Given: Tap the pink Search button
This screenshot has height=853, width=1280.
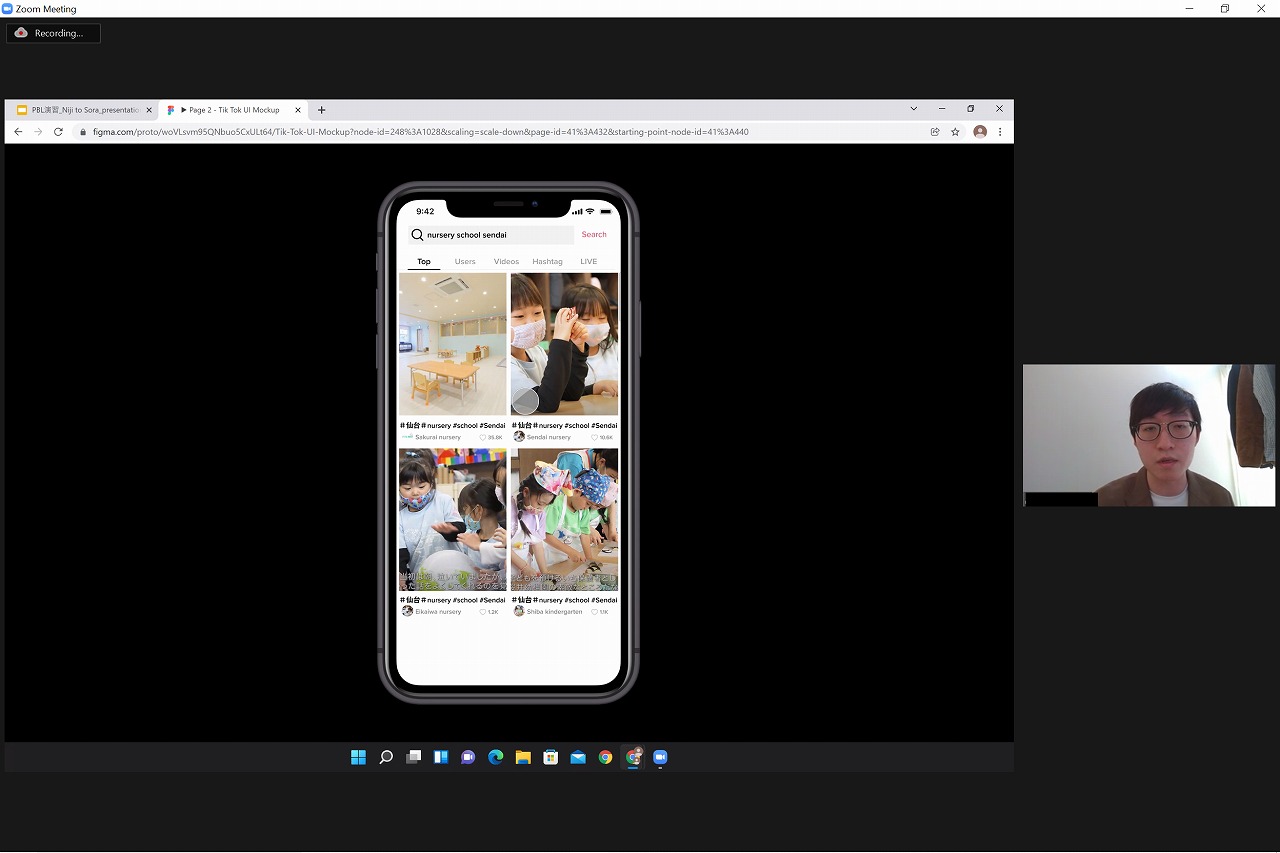Looking at the screenshot, I should click(594, 235).
